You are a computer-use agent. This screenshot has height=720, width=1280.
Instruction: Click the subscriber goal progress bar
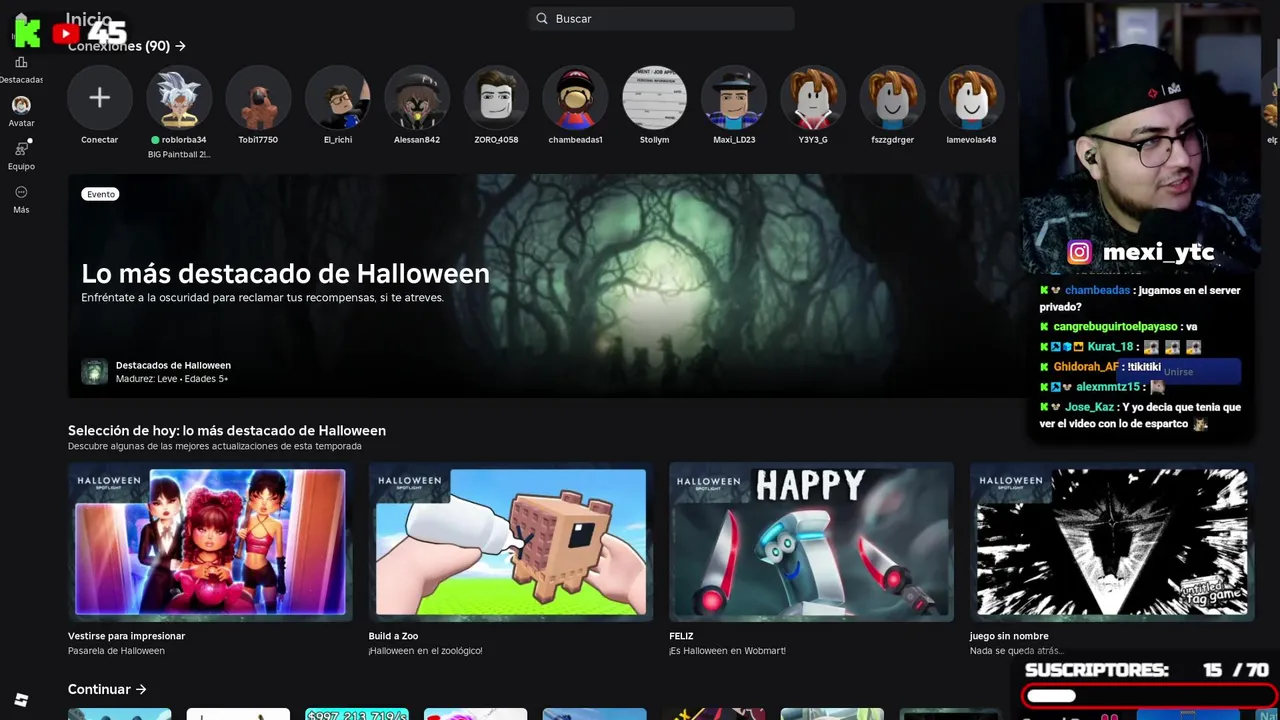pyautogui.click(x=1150, y=696)
